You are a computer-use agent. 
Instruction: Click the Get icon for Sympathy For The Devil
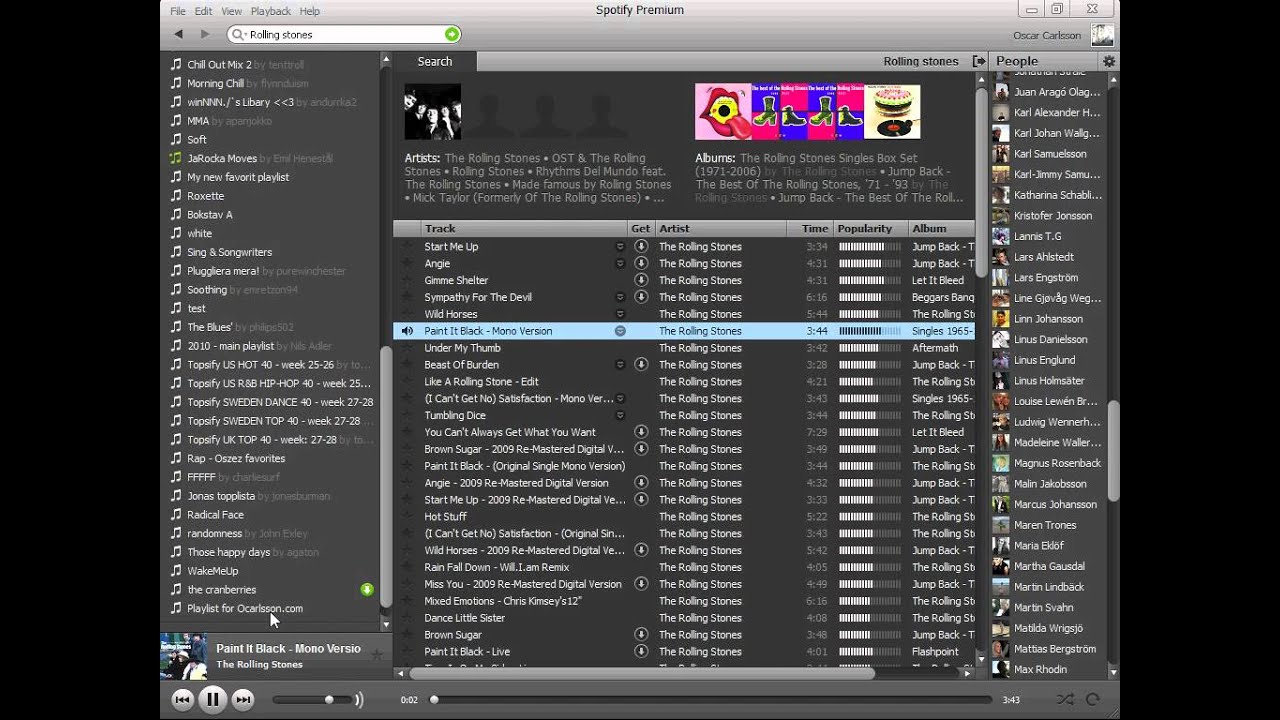[641, 297]
